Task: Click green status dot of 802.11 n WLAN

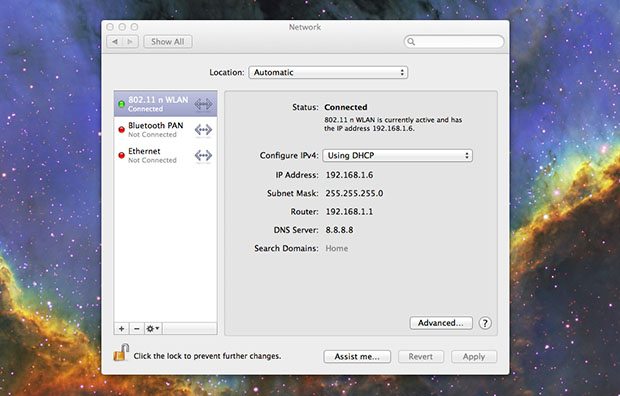Action: click(x=121, y=104)
